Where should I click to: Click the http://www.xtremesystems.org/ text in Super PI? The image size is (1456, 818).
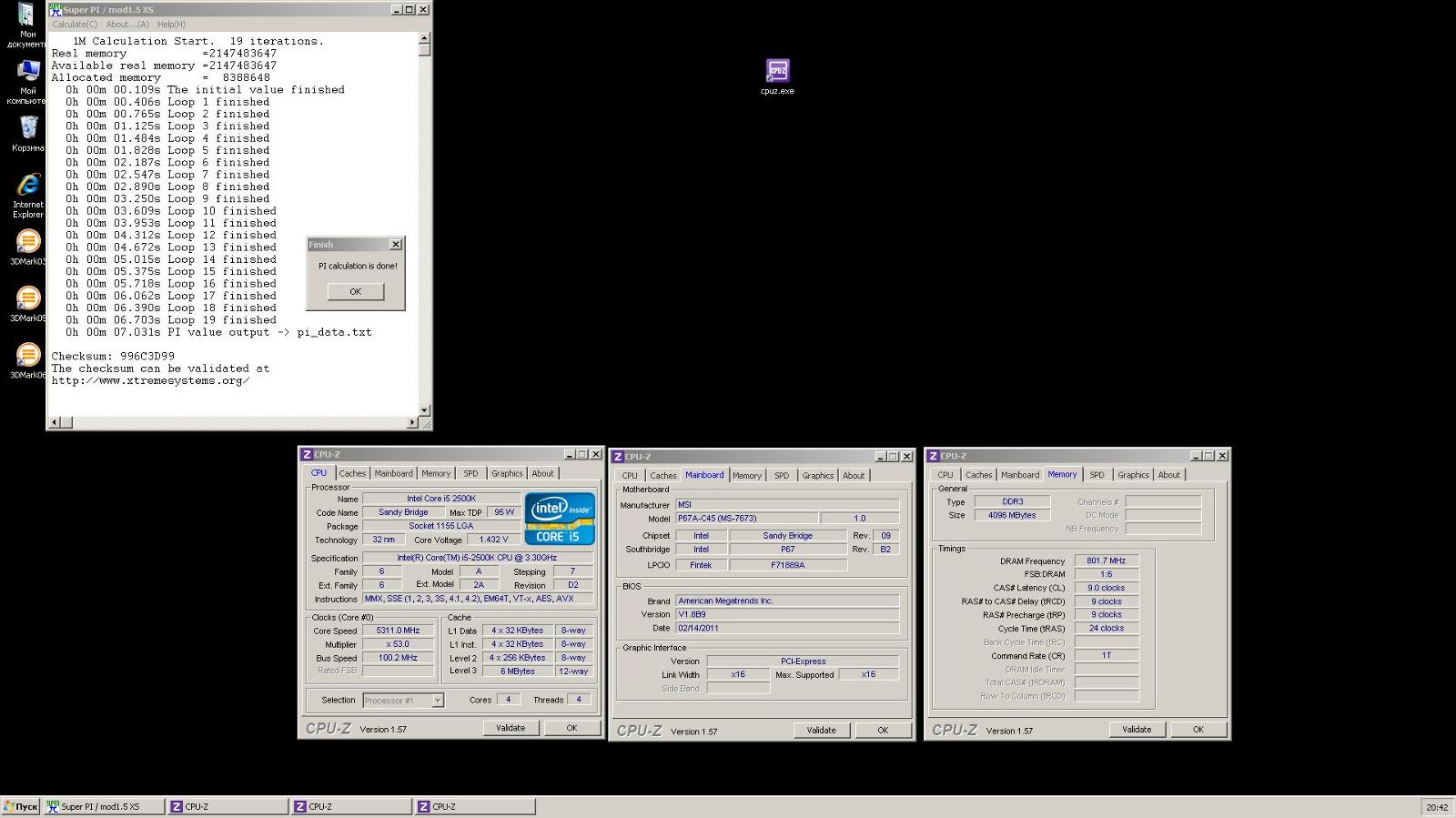150,380
